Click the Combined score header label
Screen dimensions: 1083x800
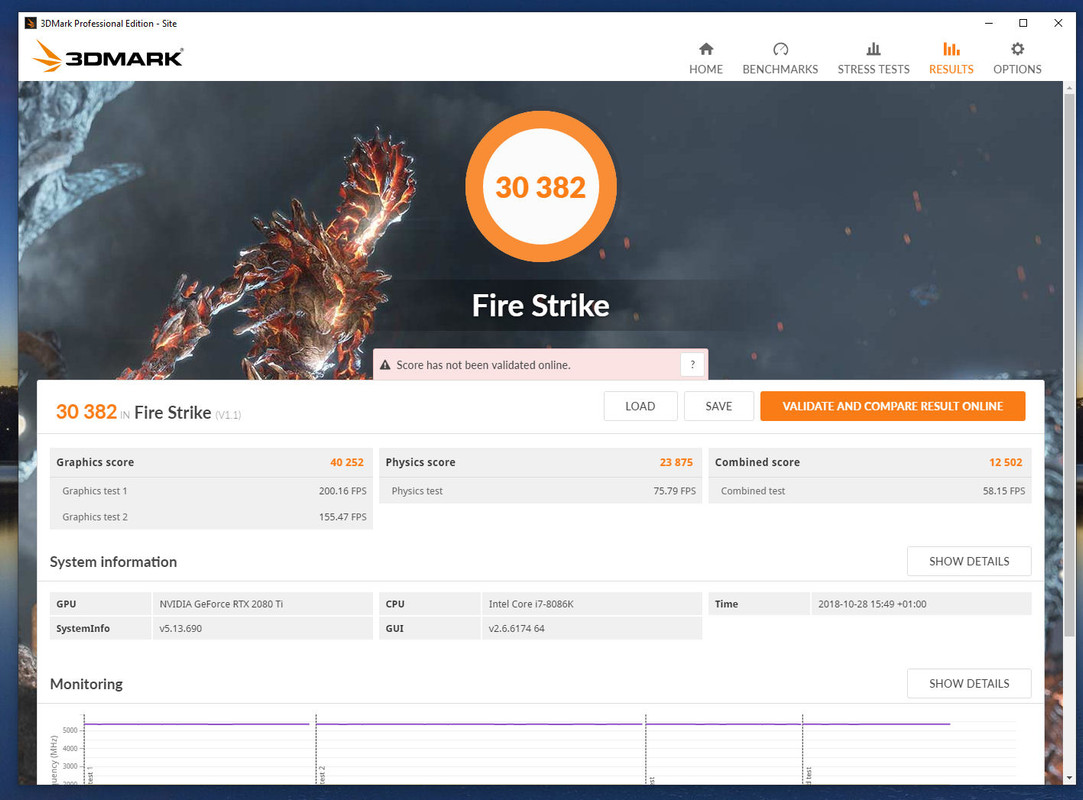click(x=757, y=462)
